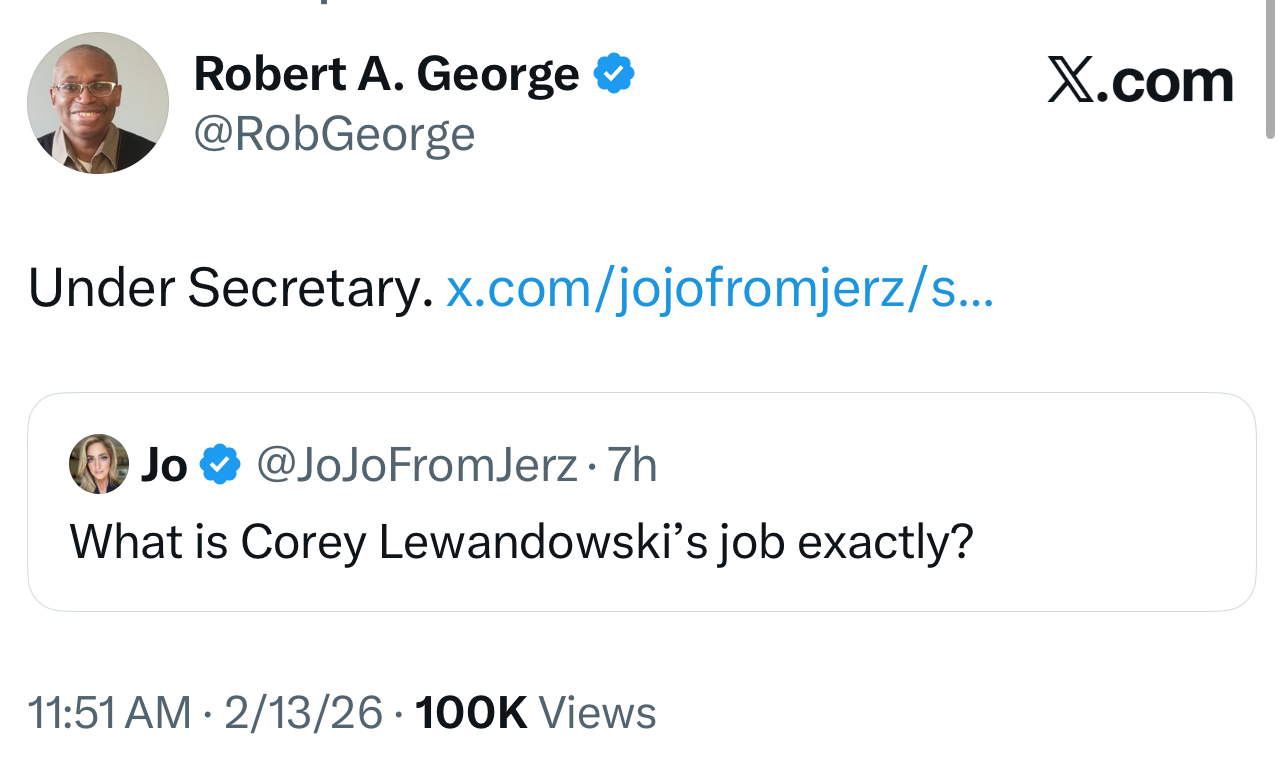Open the @JoJoFromJerz handle

click(417, 465)
